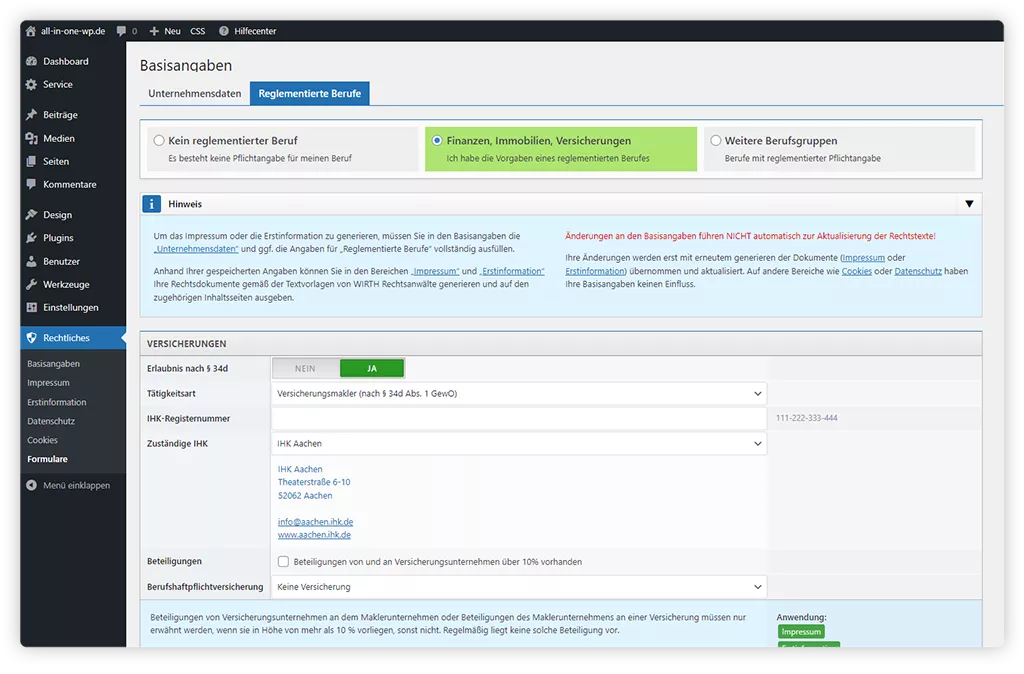
Task: Open Werkzeuge via the wrench icon
Action: tap(32, 285)
